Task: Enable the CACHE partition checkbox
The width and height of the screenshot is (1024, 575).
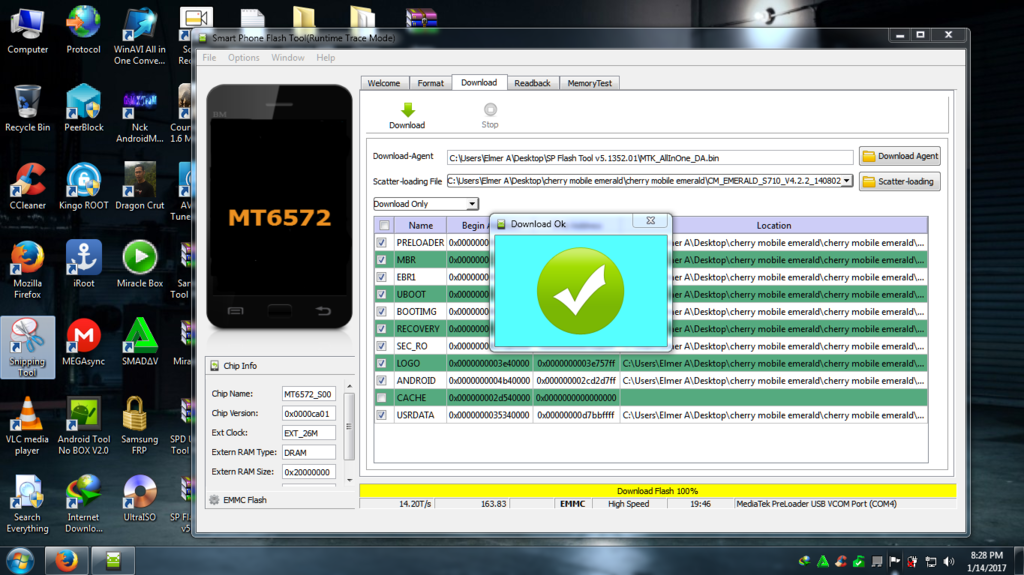Action: click(382, 398)
